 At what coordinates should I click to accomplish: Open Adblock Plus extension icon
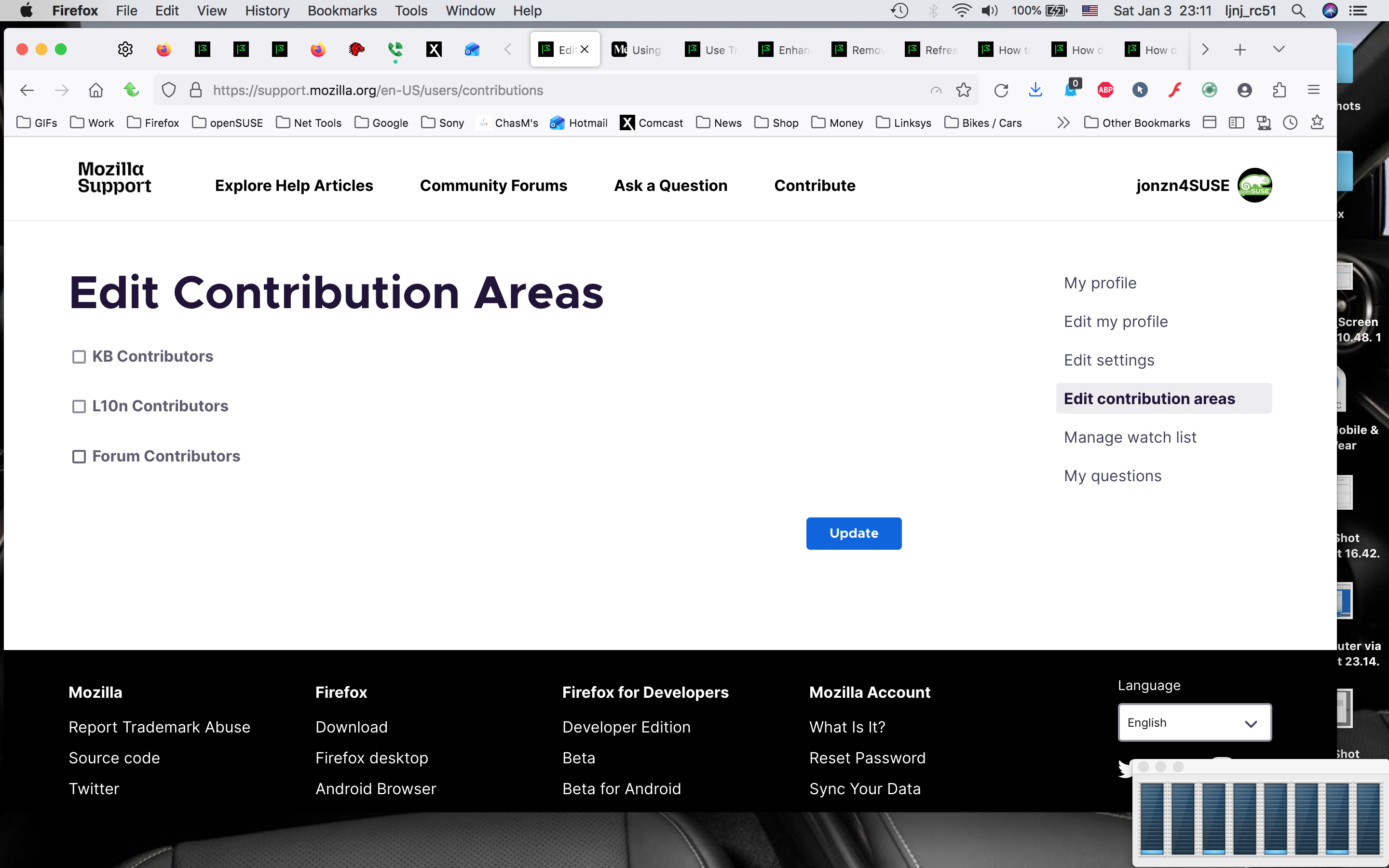(1105, 90)
